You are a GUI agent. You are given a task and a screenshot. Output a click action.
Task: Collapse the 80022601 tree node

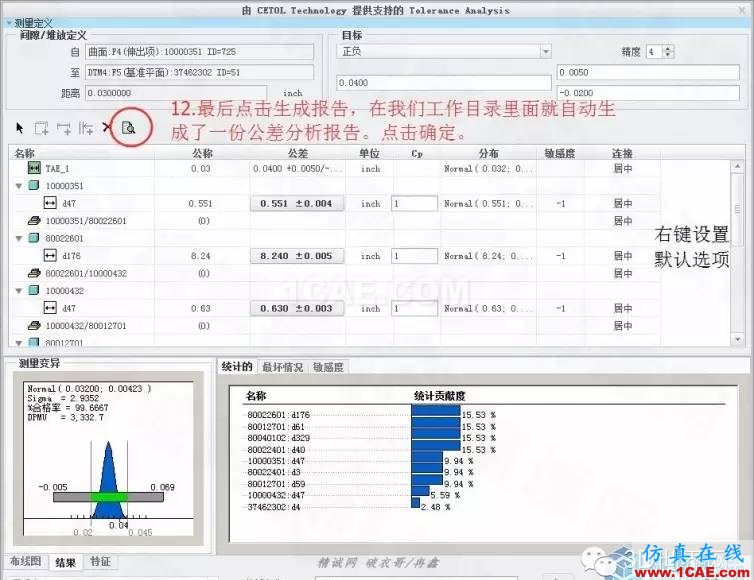[19, 239]
